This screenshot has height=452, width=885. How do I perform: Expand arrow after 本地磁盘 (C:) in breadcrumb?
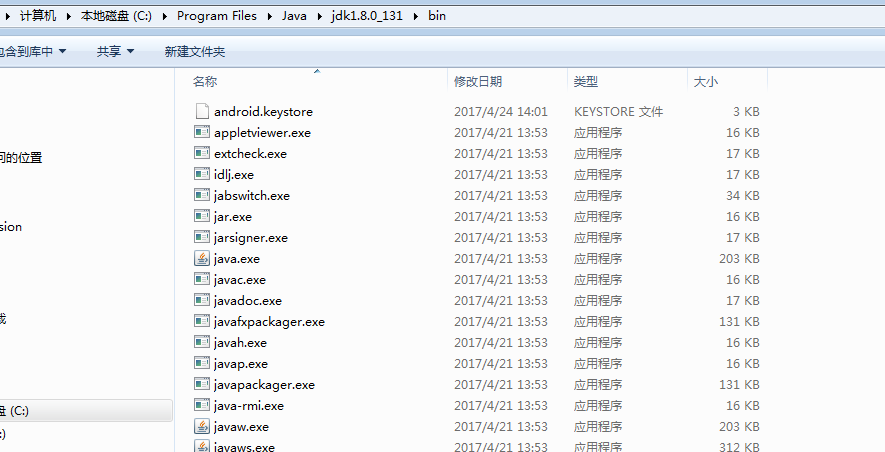[164, 16]
